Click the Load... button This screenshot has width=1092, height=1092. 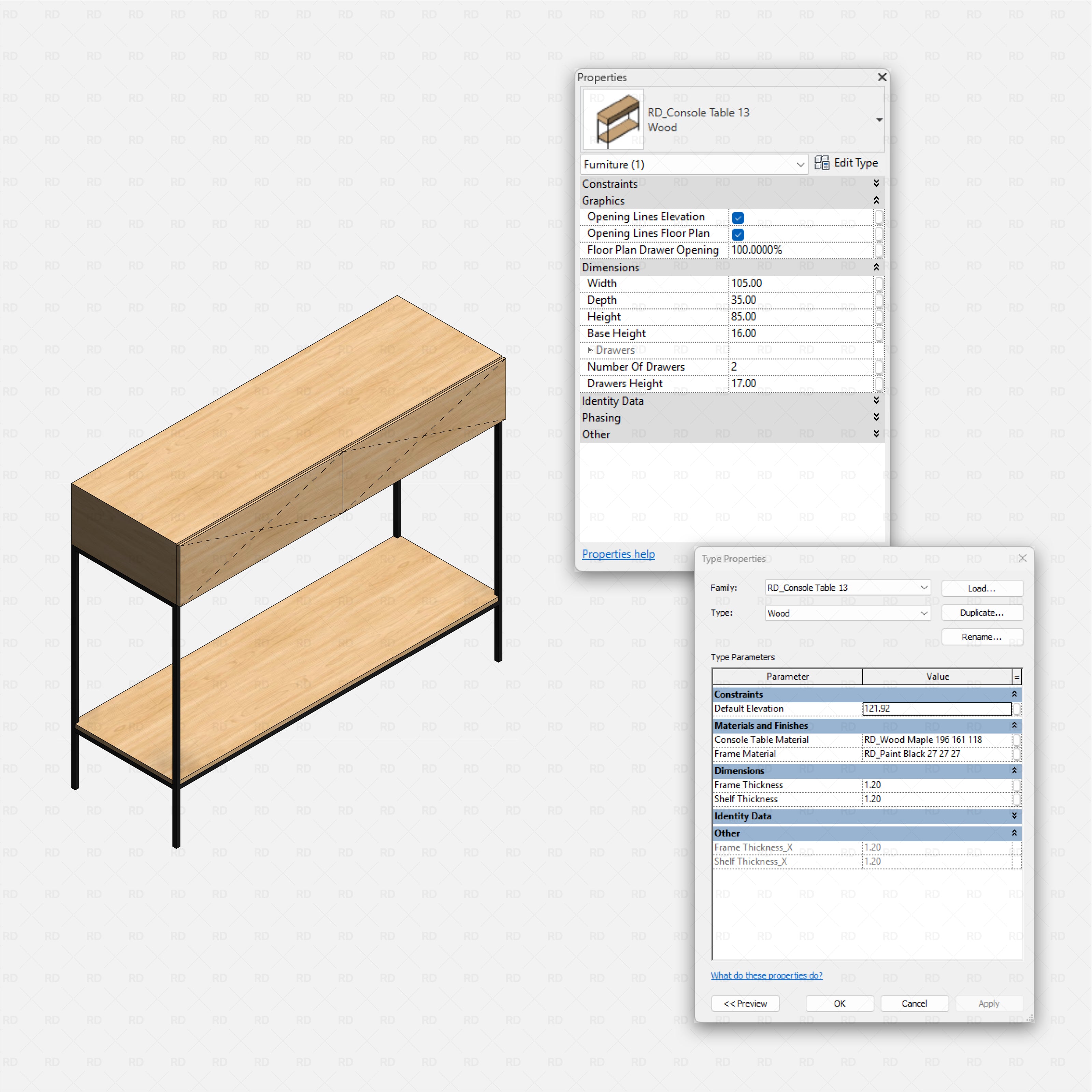[982, 588]
